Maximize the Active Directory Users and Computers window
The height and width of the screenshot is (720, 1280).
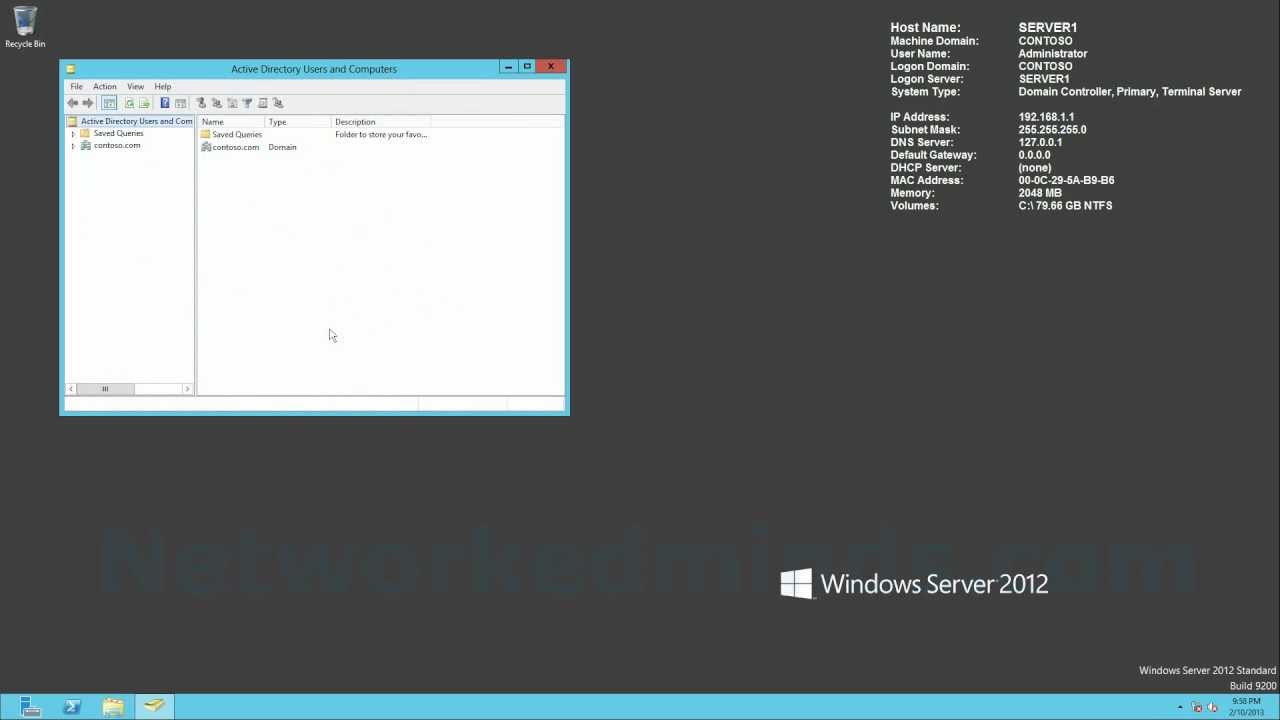click(527, 67)
